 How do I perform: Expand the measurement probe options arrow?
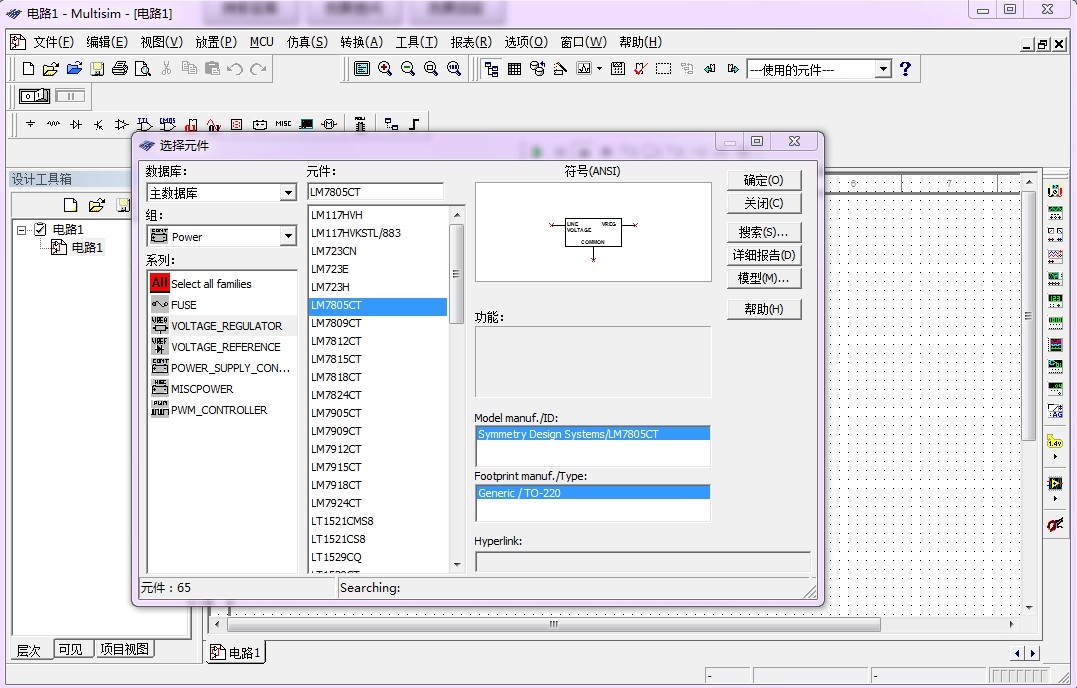[x=1055, y=457]
